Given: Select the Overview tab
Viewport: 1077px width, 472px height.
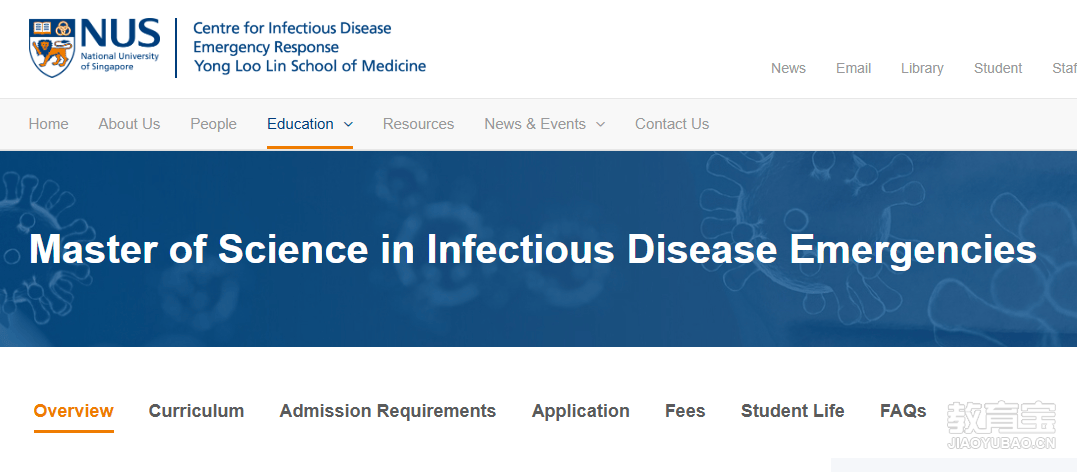Looking at the screenshot, I should point(73,411).
